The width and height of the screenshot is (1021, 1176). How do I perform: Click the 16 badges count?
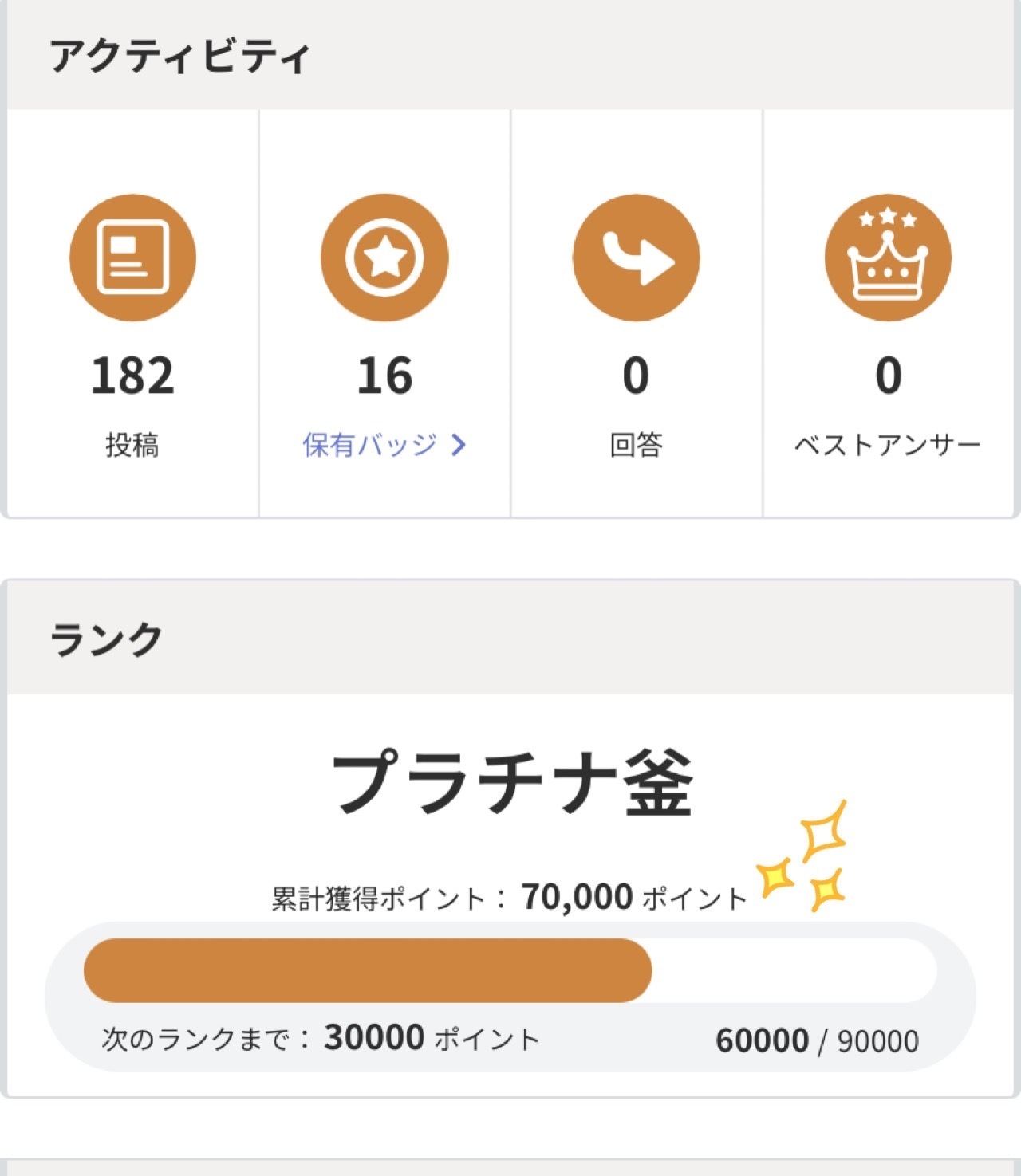tap(384, 376)
